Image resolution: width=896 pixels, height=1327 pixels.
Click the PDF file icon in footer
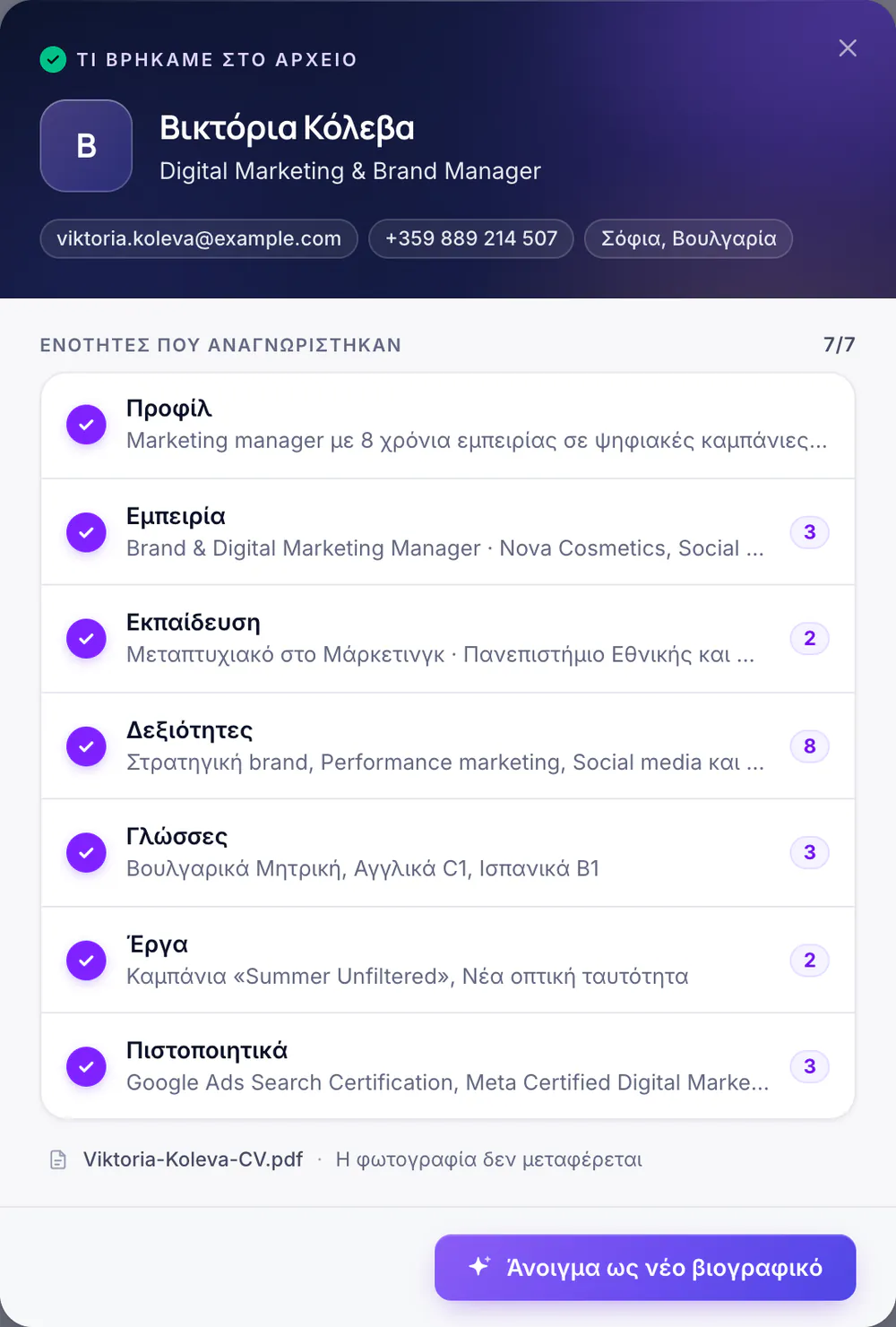pyautogui.click(x=58, y=1159)
